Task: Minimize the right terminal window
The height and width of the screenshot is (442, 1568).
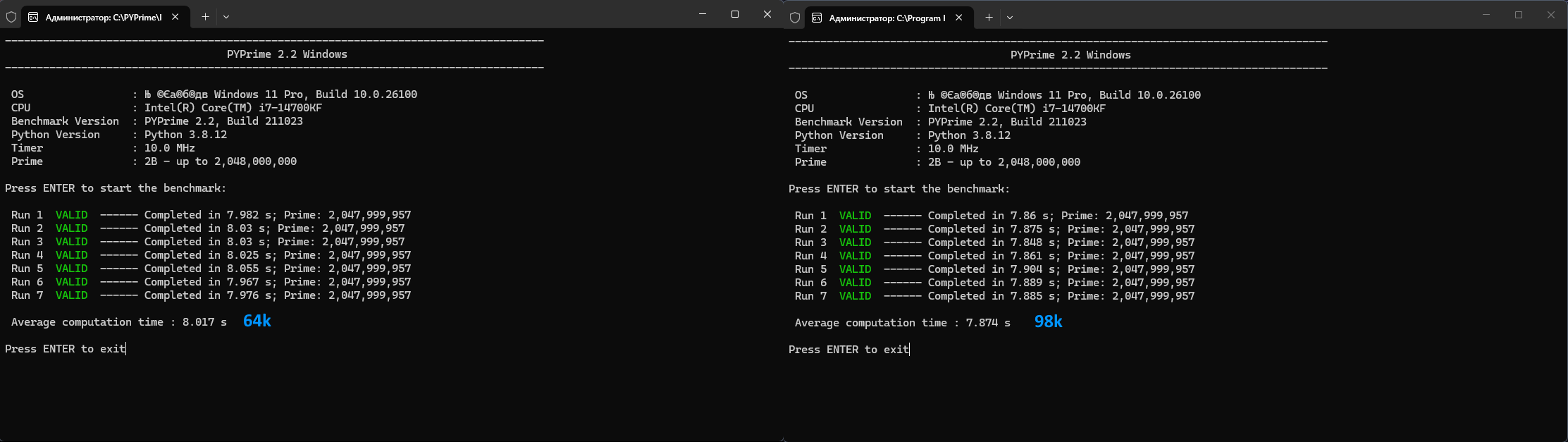Action: click(x=1486, y=15)
